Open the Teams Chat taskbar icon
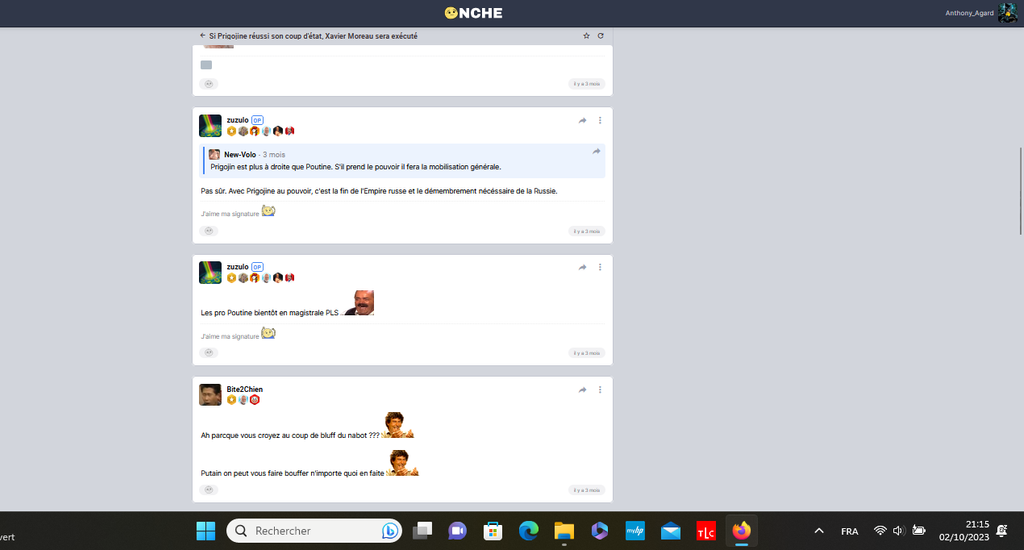Viewport: 1024px width, 550px height. coord(458,531)
